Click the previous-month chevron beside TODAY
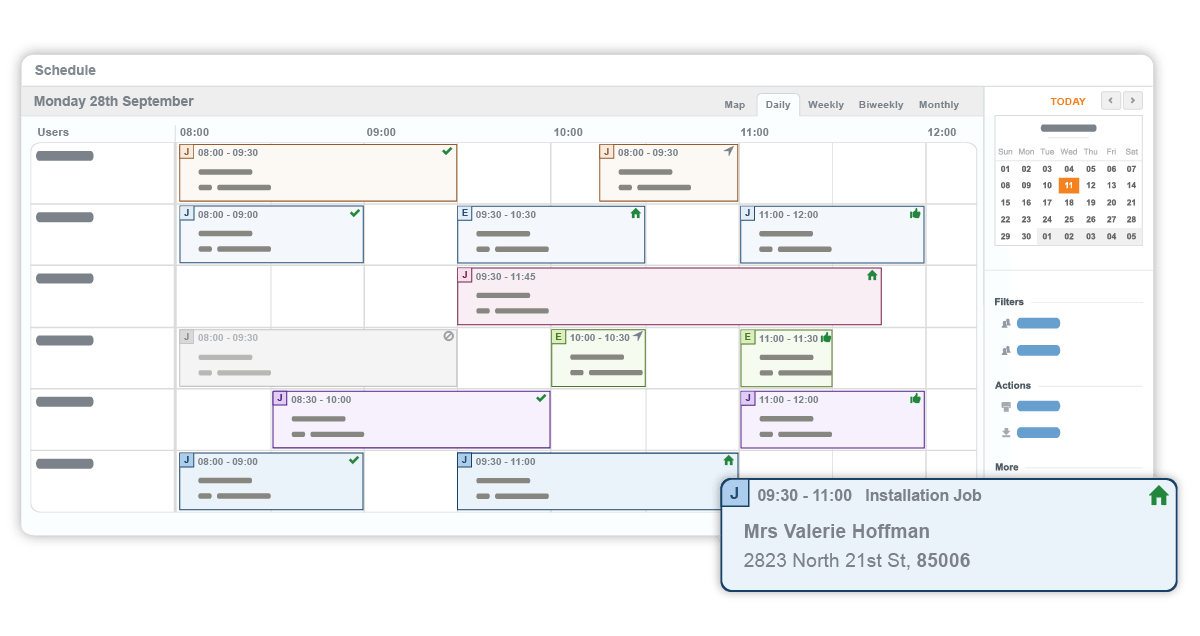 1110,100
